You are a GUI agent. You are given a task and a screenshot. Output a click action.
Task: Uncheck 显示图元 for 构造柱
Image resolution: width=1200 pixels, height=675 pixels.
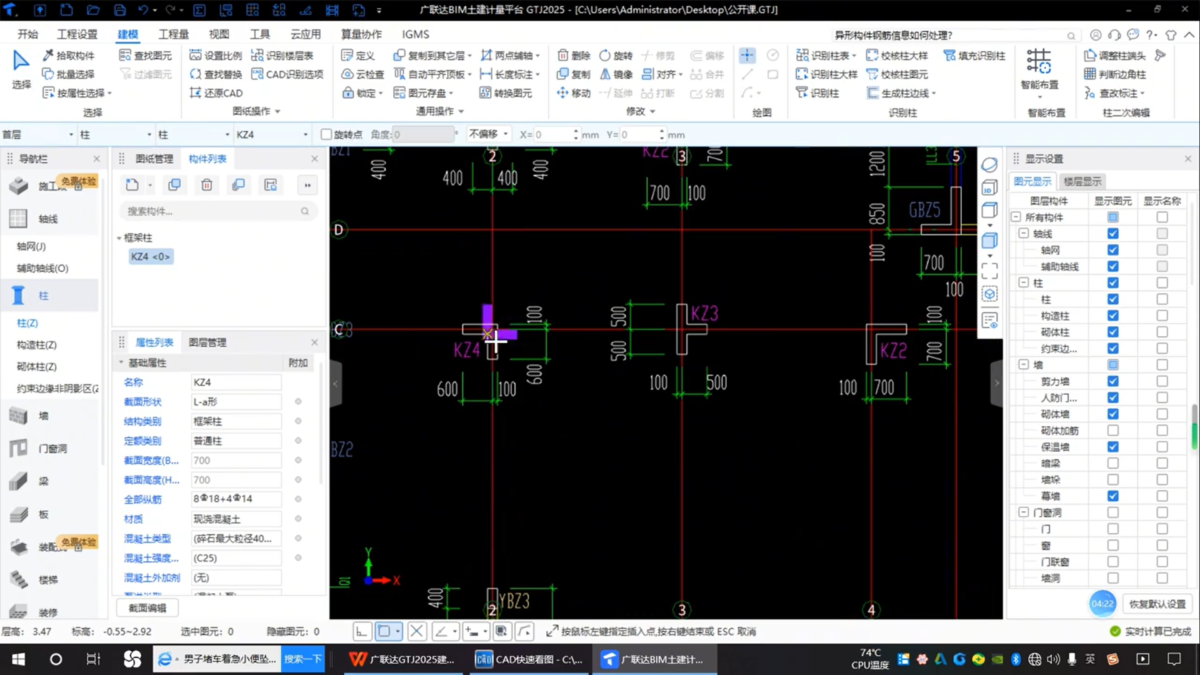1112,316
